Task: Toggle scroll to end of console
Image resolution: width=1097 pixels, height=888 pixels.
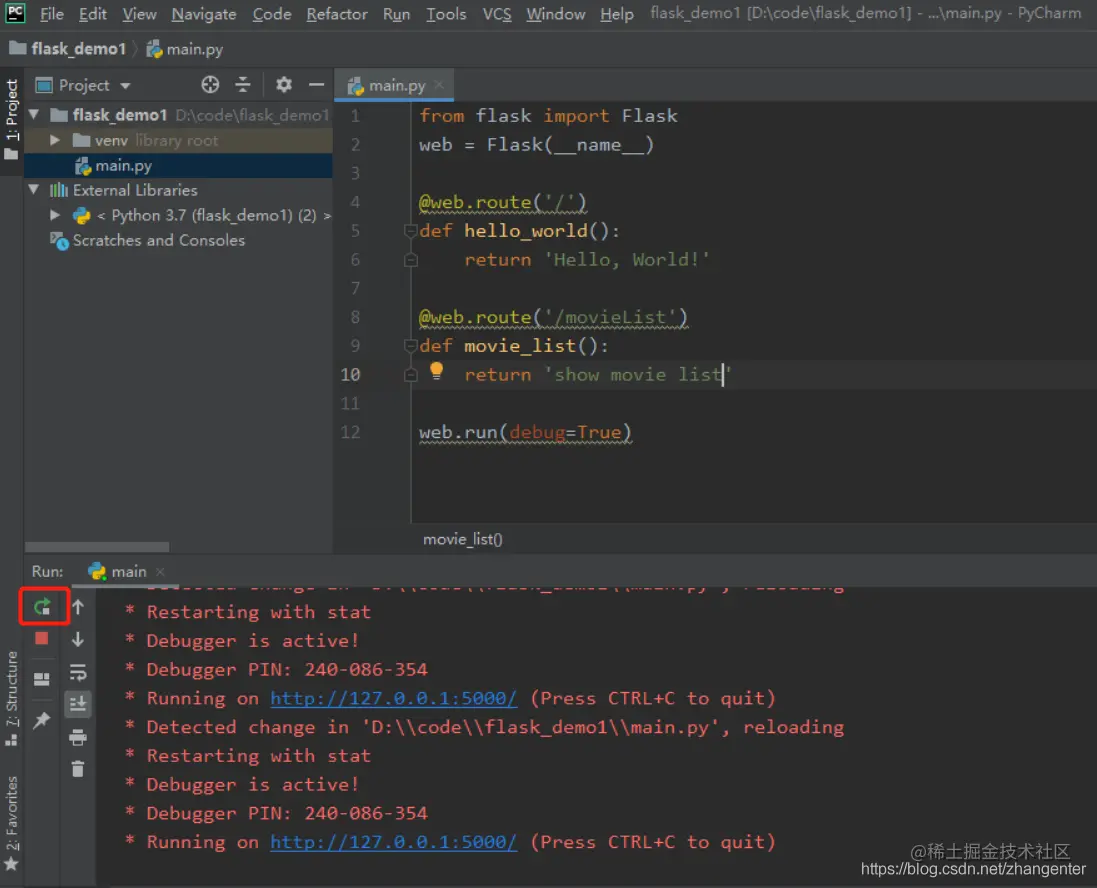Action: tap(78, 704)
